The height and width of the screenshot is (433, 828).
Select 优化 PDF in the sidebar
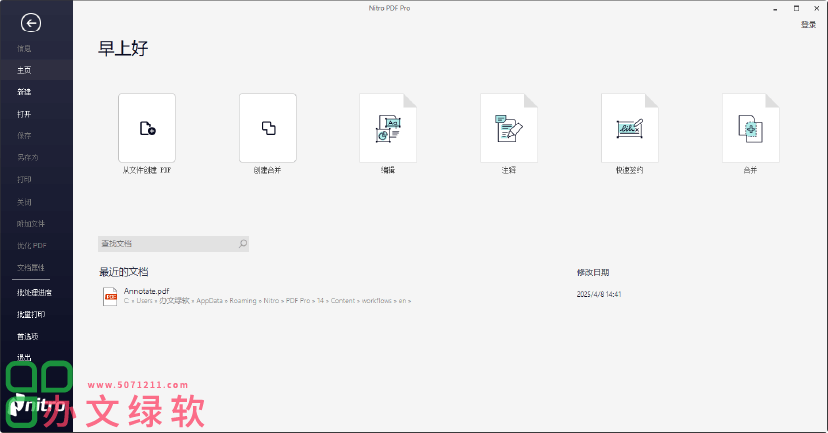pyautogui.click(x=32, y=246)
